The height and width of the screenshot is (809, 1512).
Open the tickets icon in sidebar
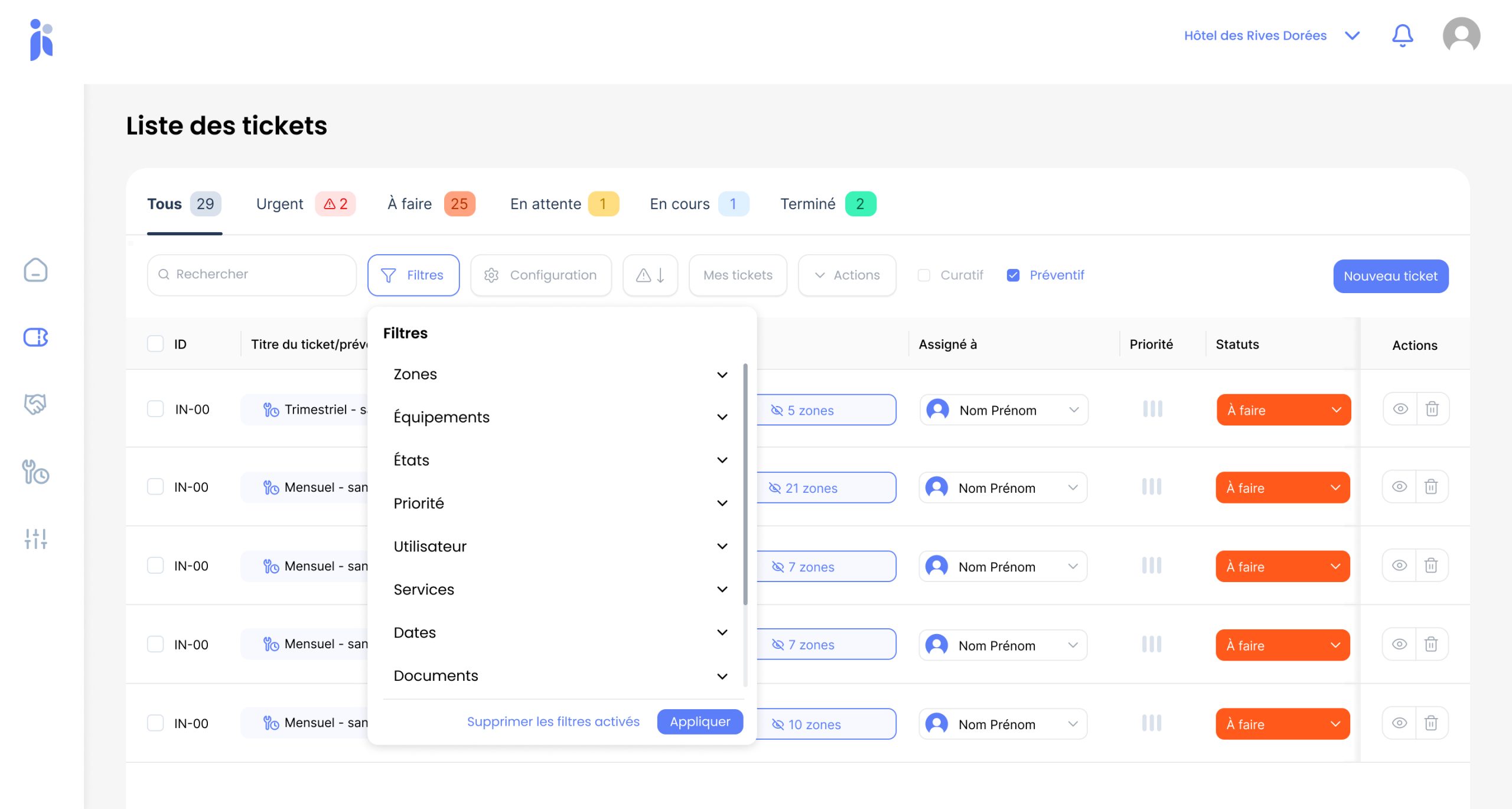pos(35,337)
